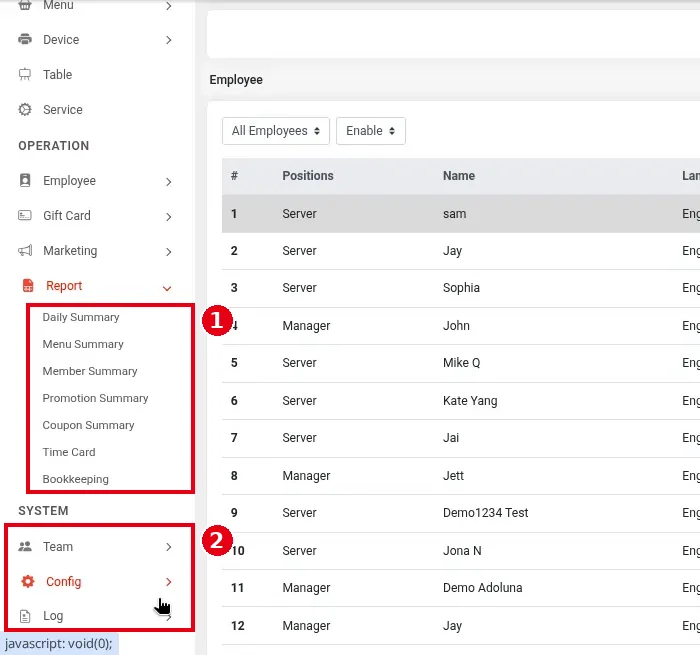Open the Service menu item
This screenshot has height=655, width=700.
coord(63,110)
